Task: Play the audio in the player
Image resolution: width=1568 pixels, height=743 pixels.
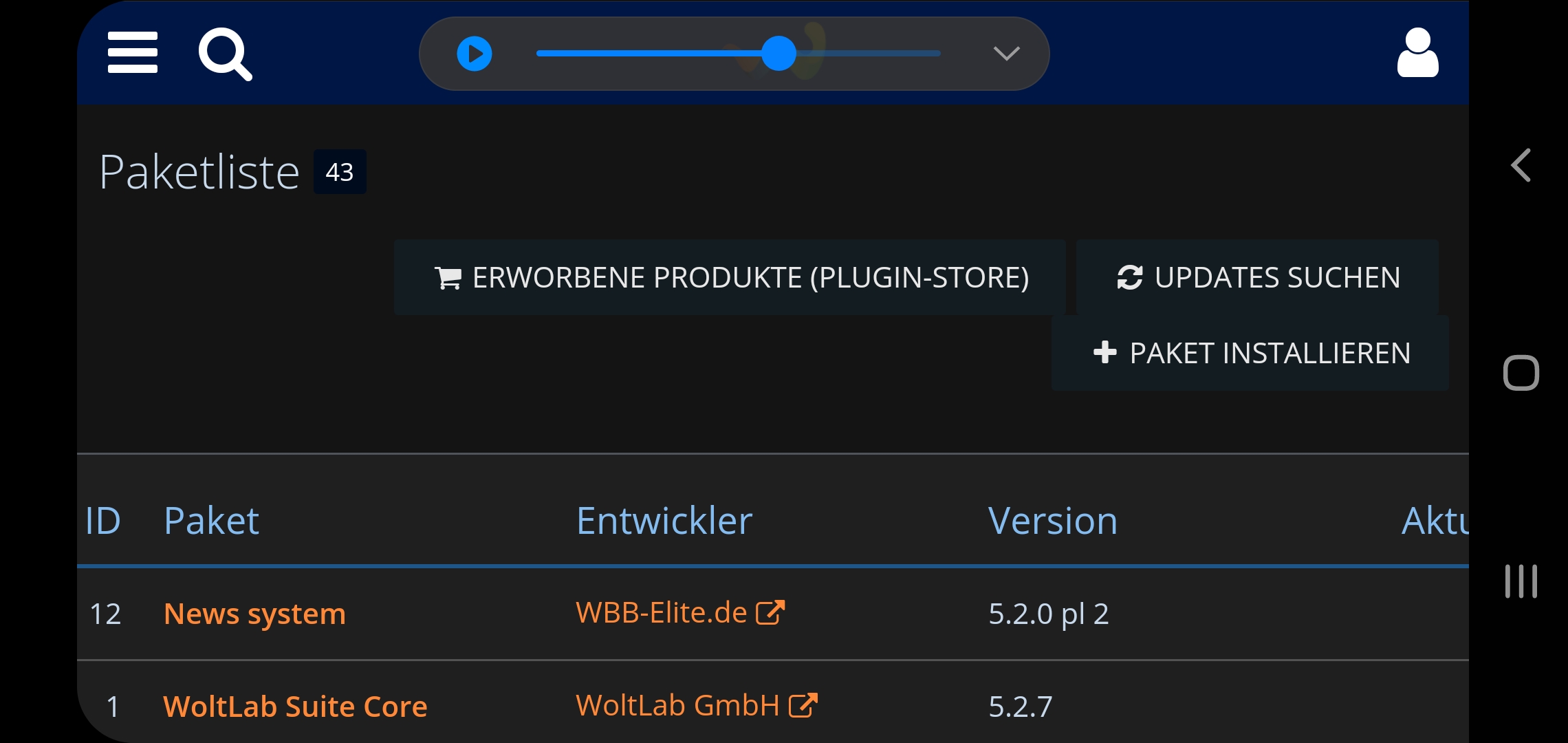Action: coord(475,54)
